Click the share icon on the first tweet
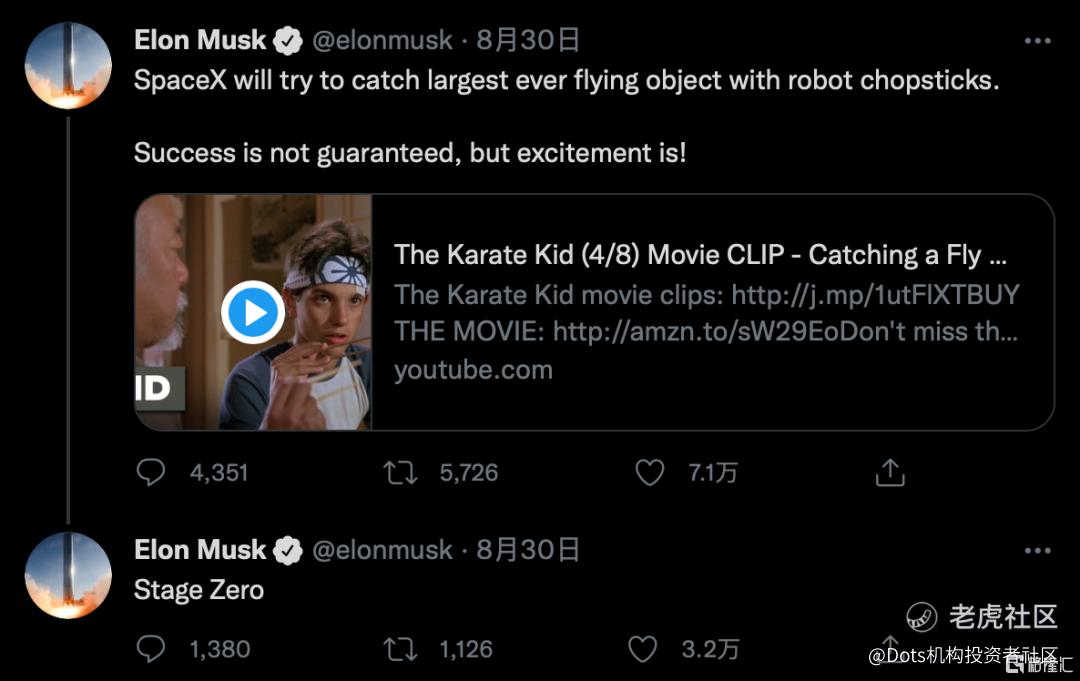 tap(889, 472)
